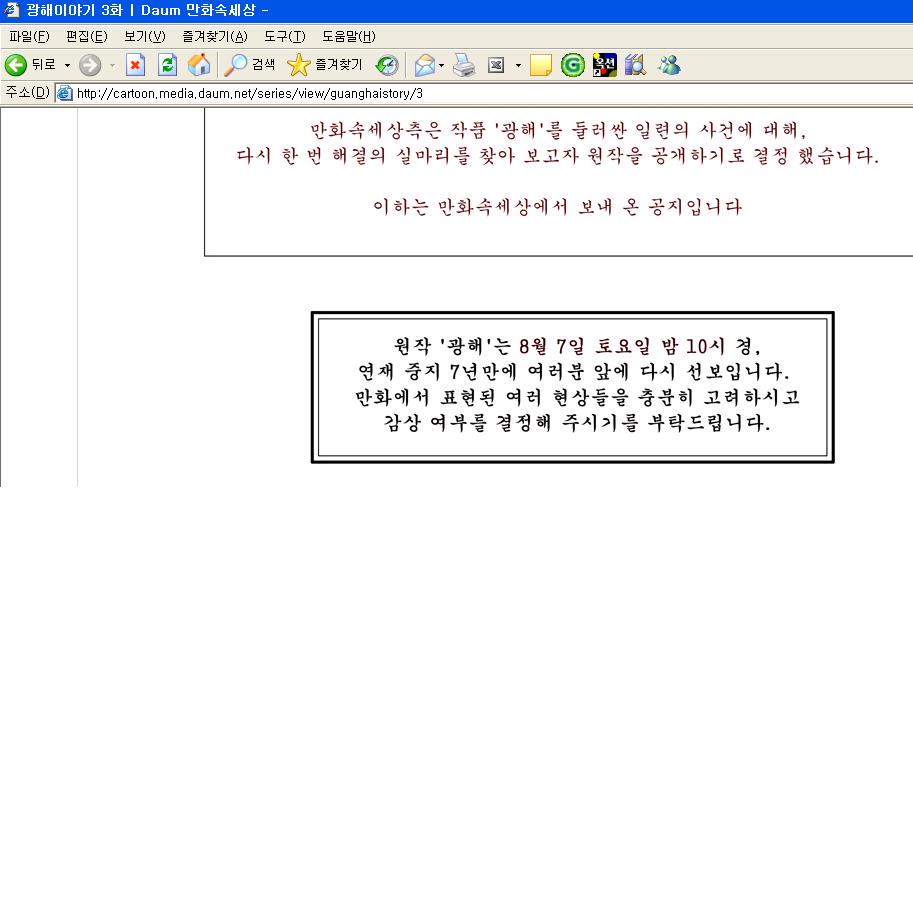Open the 파일(F) menu
Screen dimensions: 913x900
(28, 37)
